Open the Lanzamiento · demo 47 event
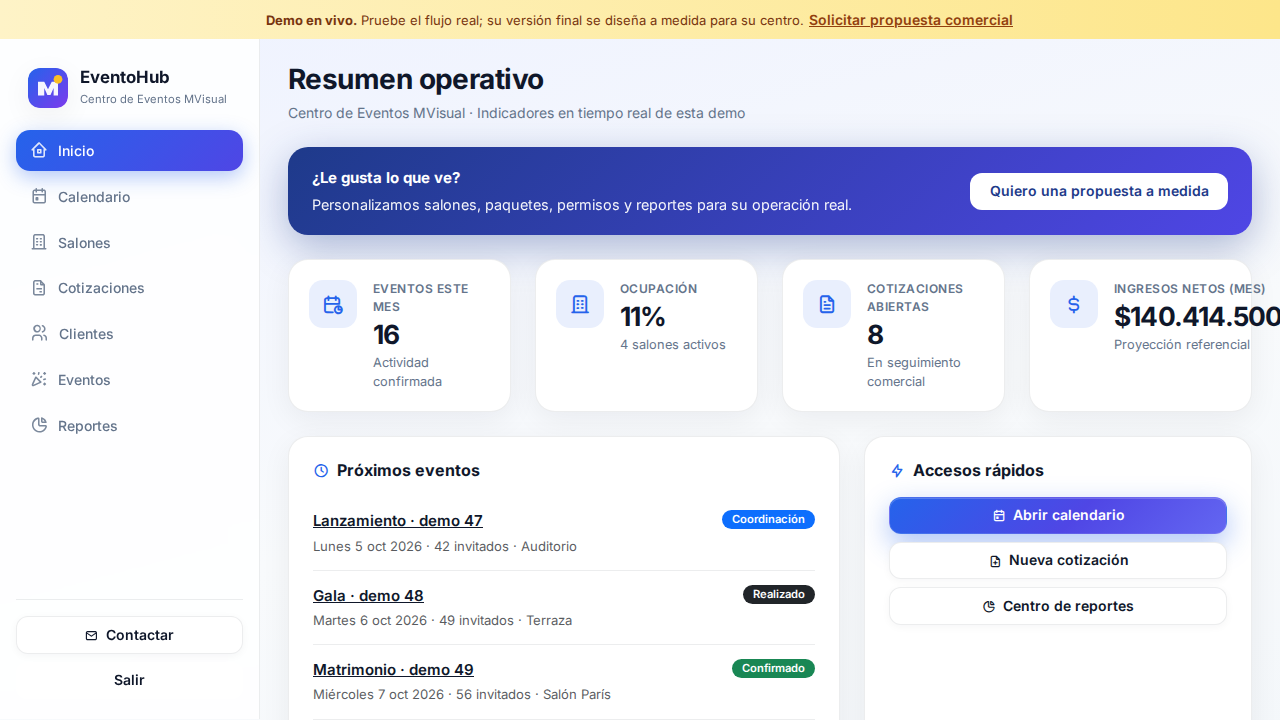1280x720 pixels. click(398, 521)
